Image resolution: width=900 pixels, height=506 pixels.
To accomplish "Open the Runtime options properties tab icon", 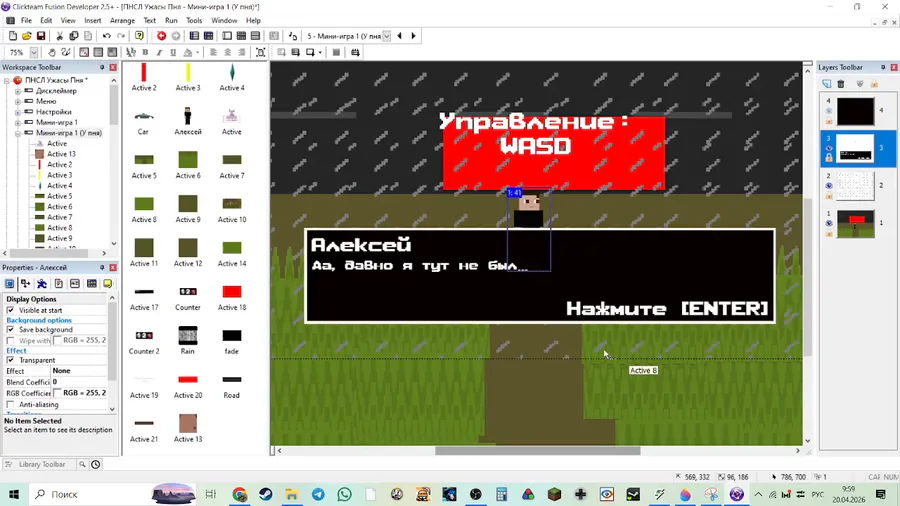I will [x=59, y=283].
